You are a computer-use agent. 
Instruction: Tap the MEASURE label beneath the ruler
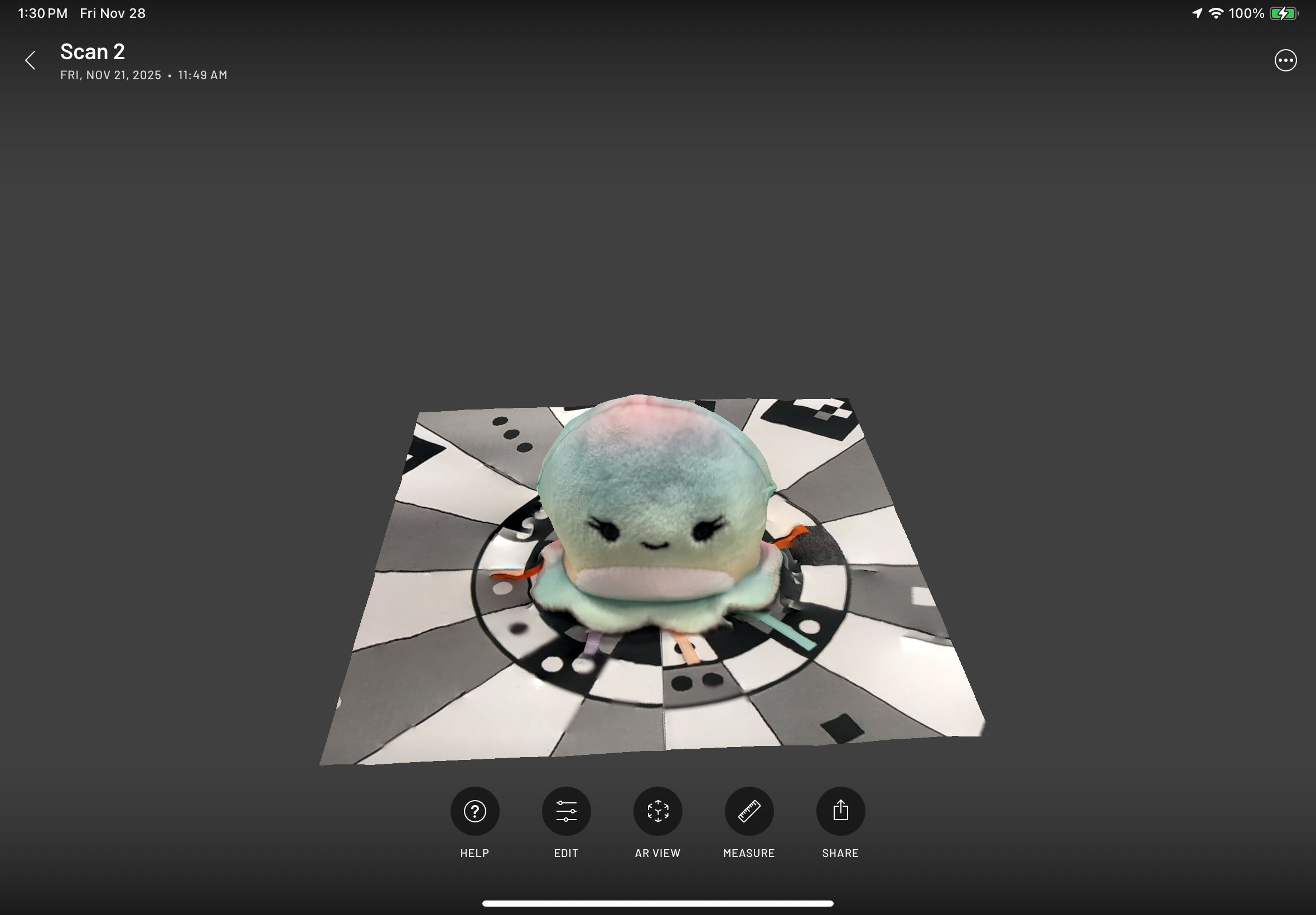(x=749, y=853)
